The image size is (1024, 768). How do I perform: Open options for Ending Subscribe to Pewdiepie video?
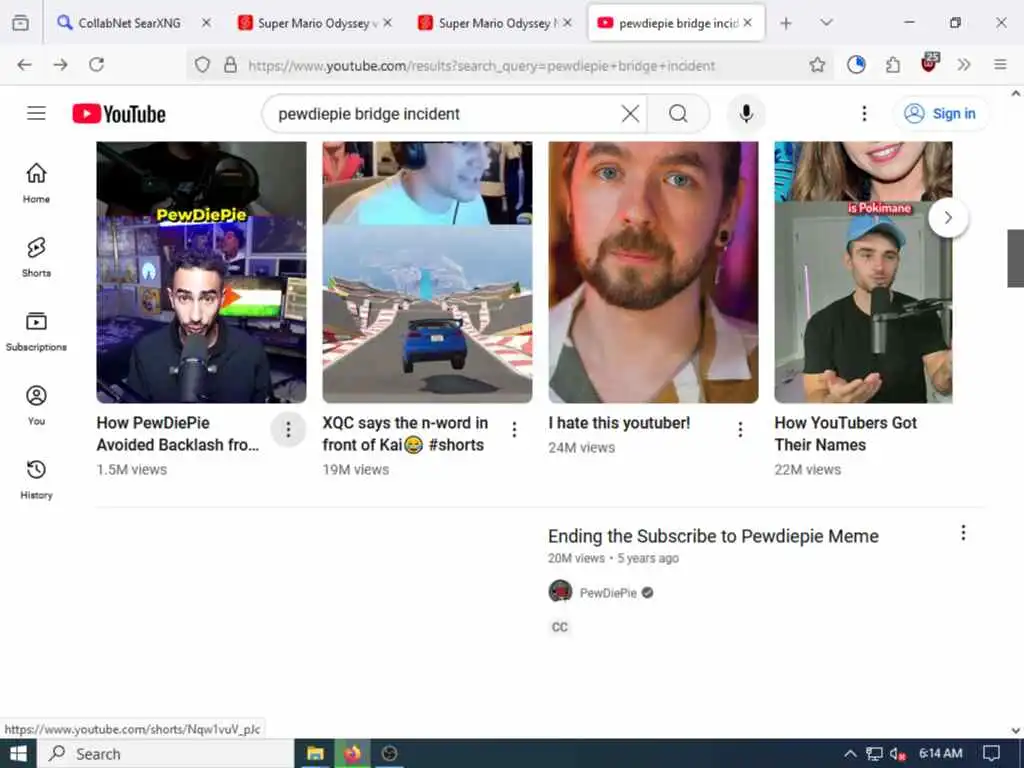point(963,533)
